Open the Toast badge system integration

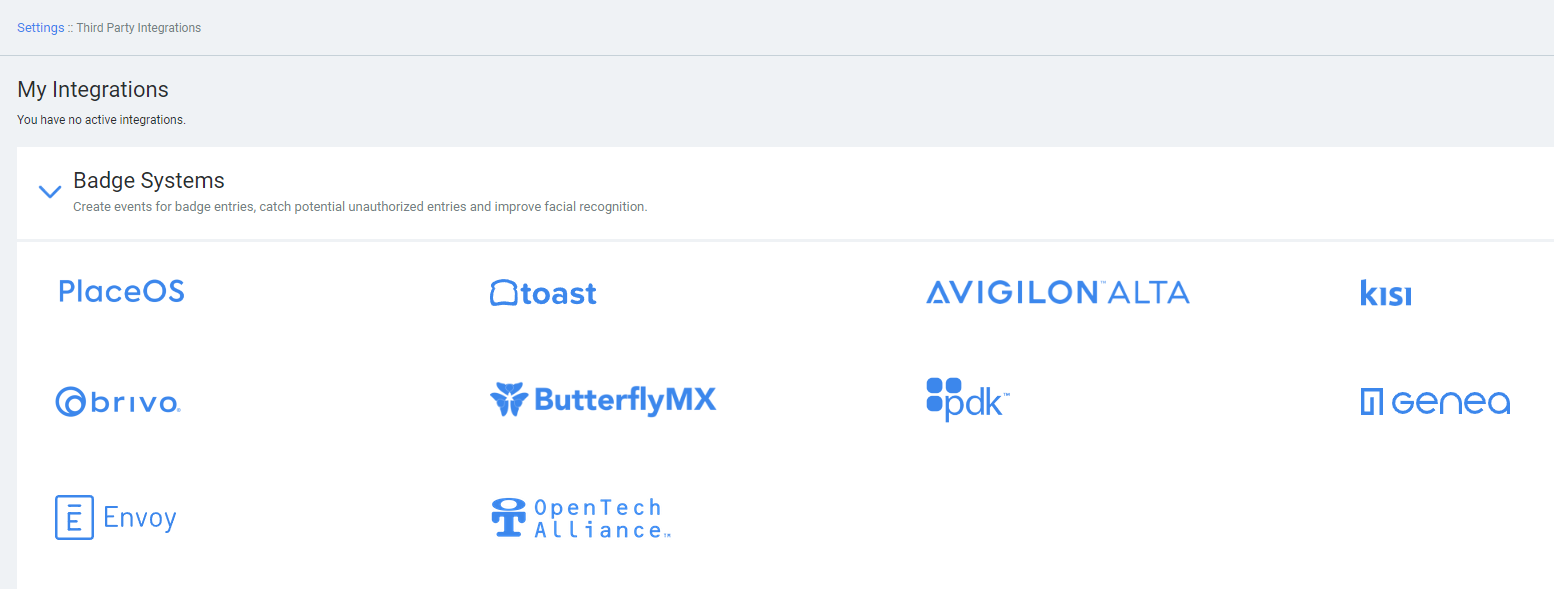[x=543, y=293]
